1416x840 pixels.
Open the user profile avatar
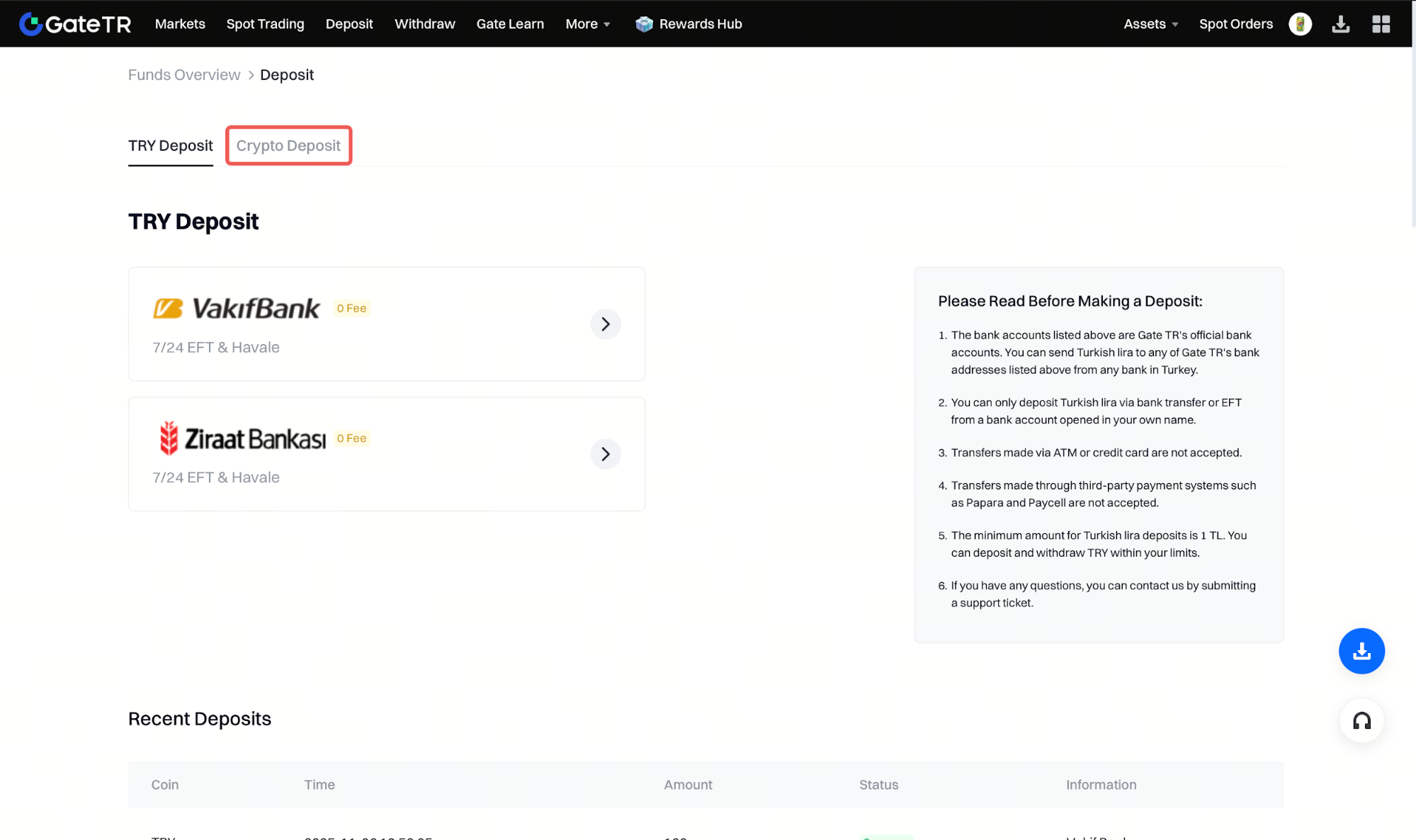1300,24
